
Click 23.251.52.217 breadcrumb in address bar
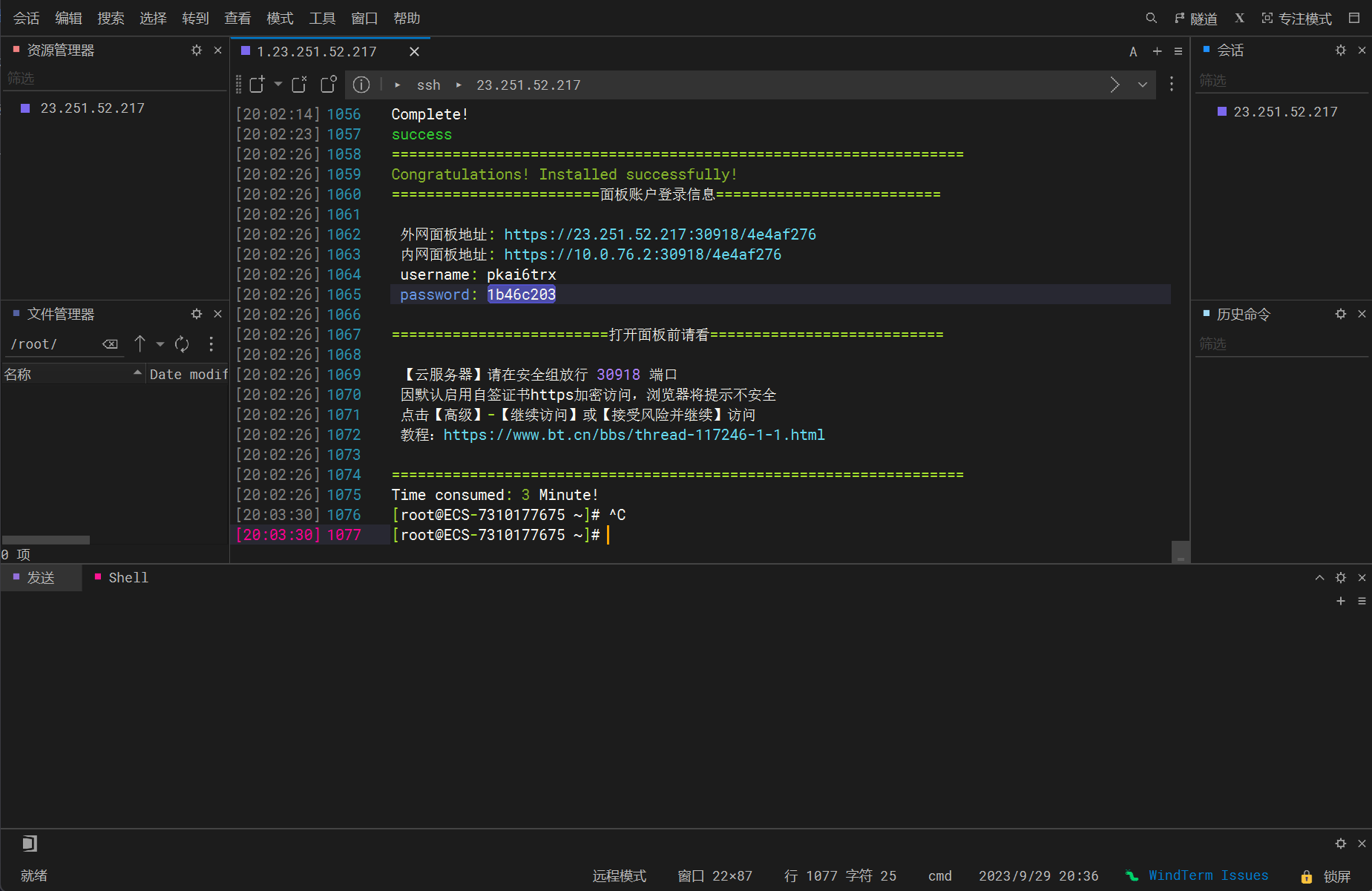[528, 85]
